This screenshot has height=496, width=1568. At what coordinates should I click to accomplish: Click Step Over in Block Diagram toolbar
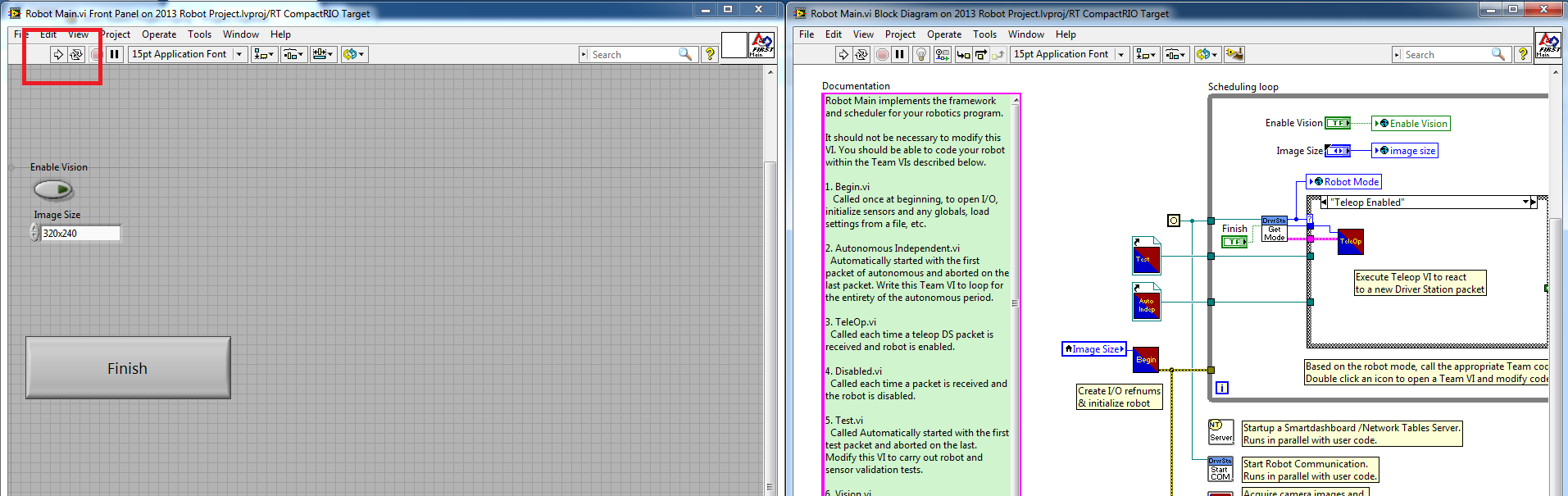[x=980, y=54]
